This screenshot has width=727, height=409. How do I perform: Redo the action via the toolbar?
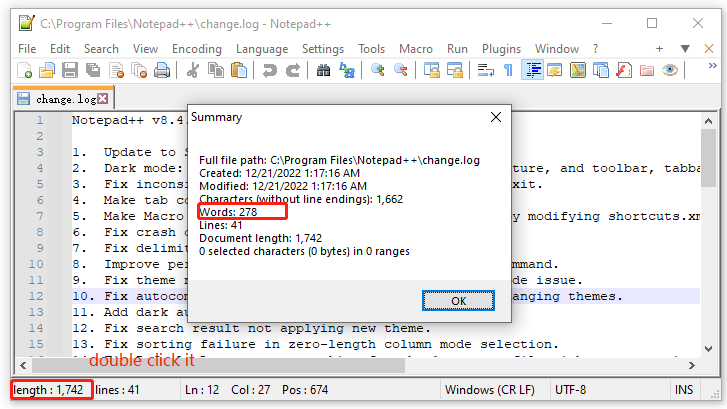[x=293, y=70]
